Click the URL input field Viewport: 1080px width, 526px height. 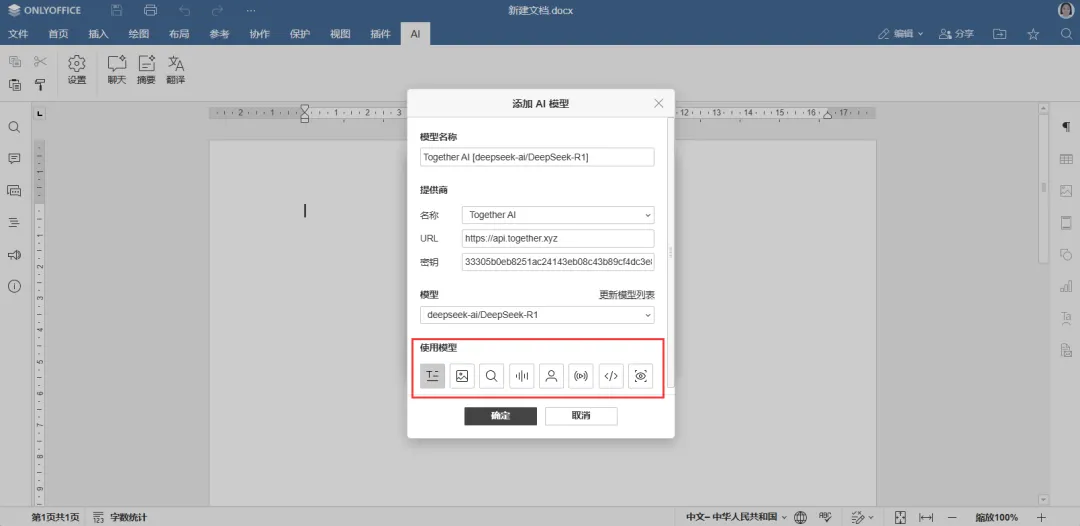pos(558,238)
